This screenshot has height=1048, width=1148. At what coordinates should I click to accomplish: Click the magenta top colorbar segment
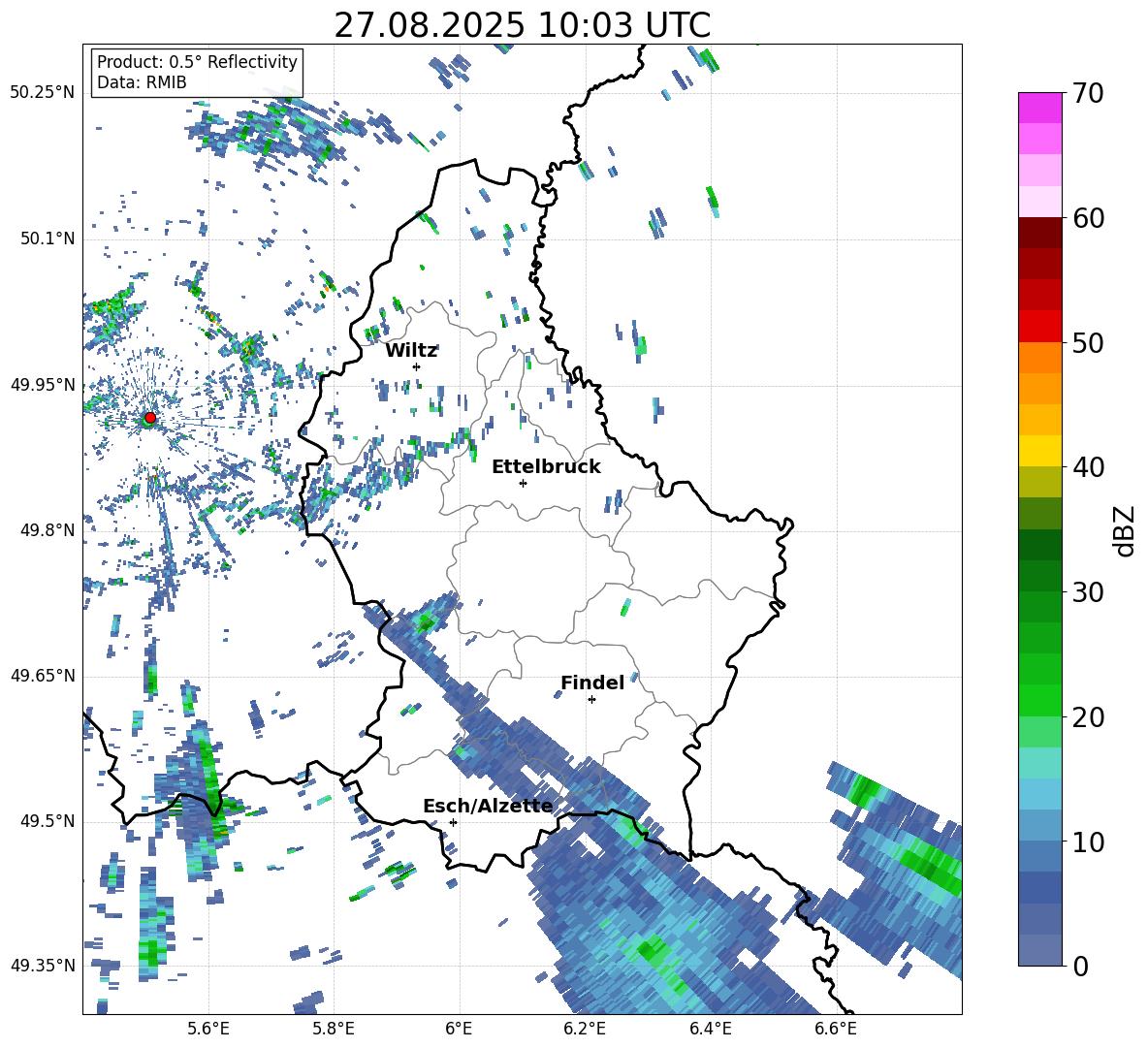point(1039,108)
